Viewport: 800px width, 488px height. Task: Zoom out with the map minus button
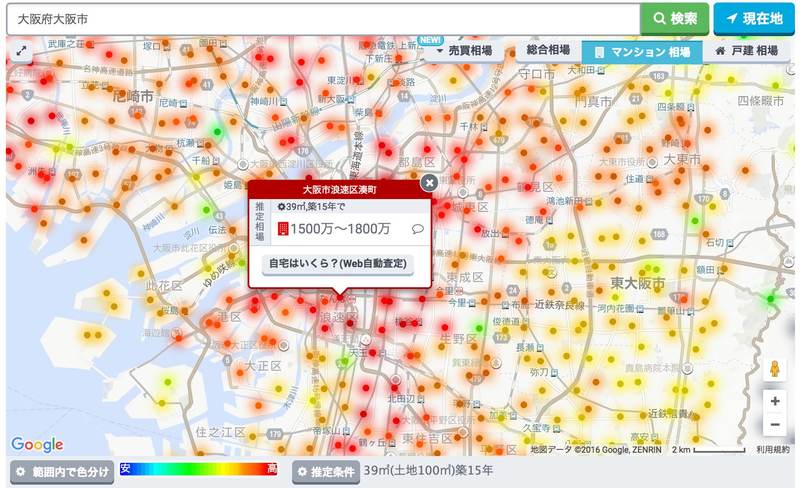tap(774, 425)
